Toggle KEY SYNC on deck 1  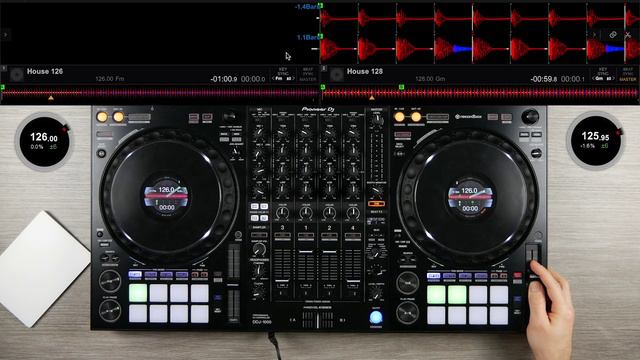coord(283,71)
